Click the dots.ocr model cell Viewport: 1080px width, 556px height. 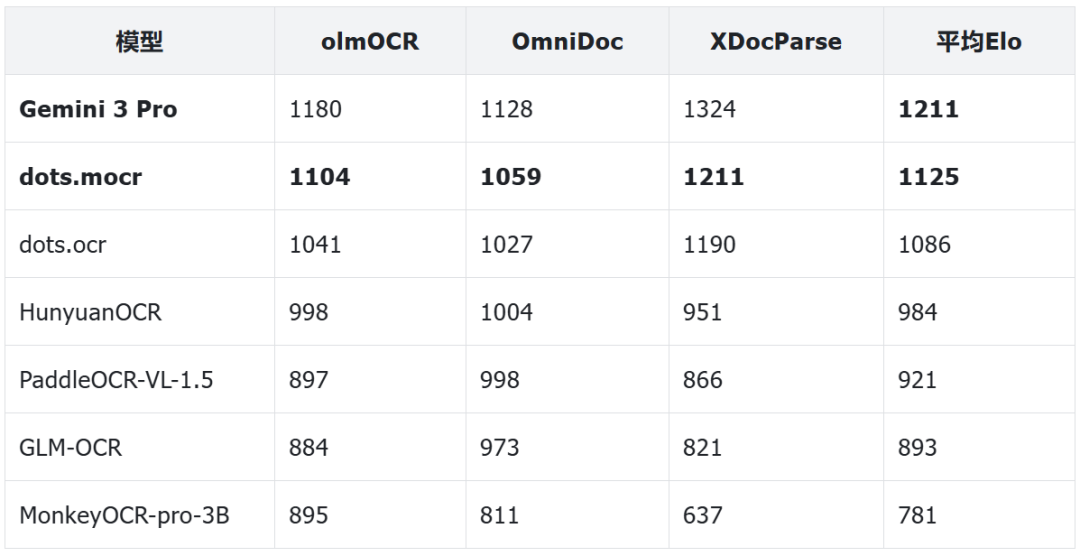click(x=62, y=244)
